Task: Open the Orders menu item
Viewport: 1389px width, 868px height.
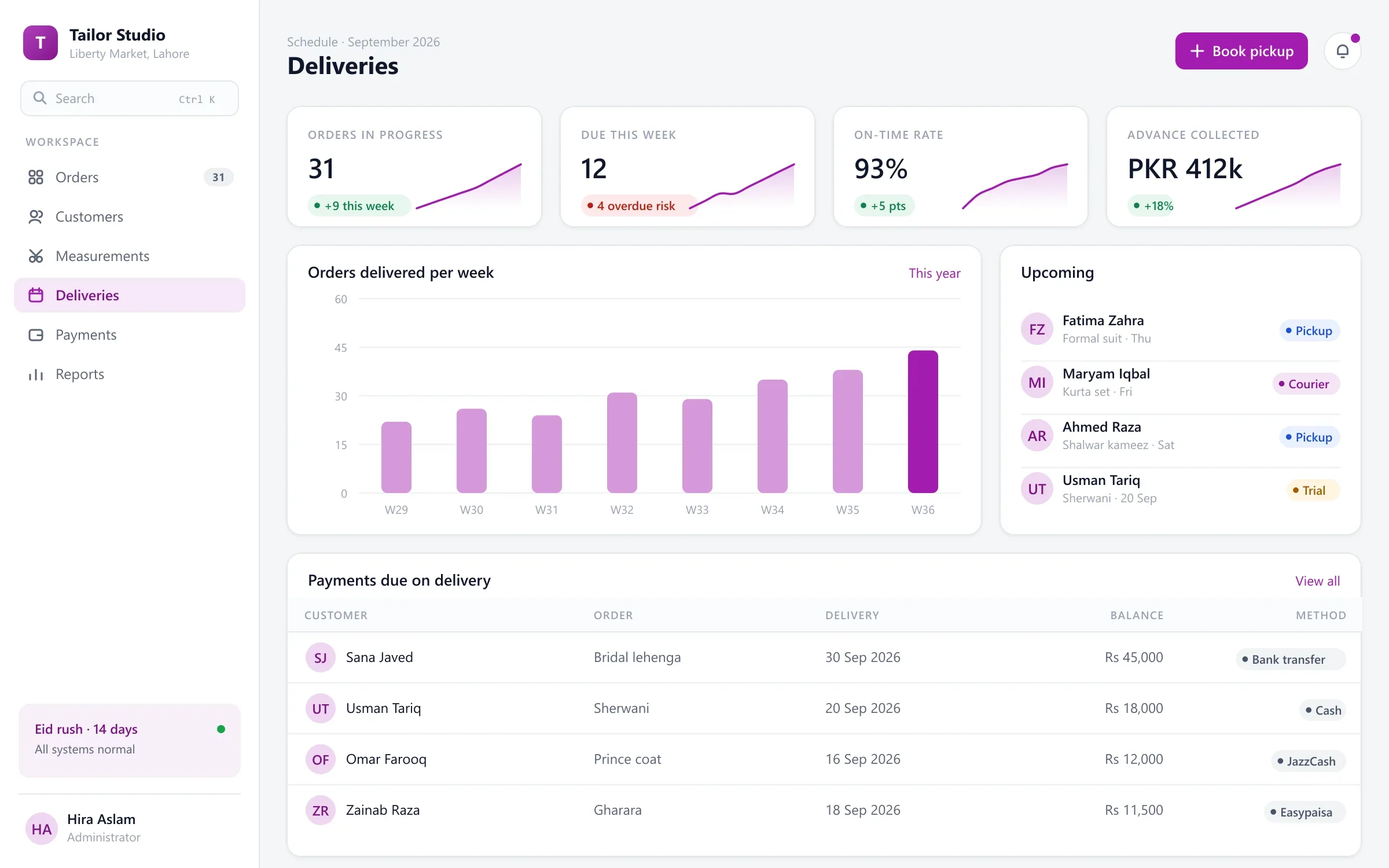Action: click(130, 177)
